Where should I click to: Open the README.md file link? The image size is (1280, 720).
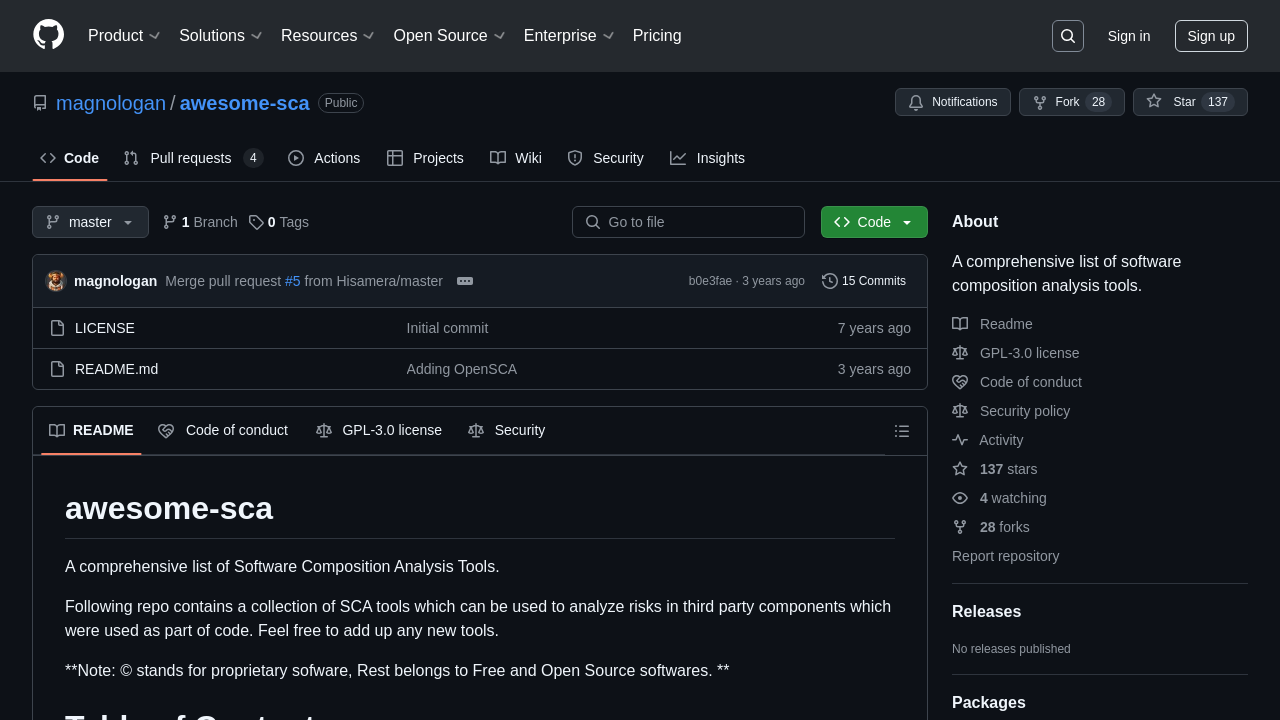tap(116, 369)
